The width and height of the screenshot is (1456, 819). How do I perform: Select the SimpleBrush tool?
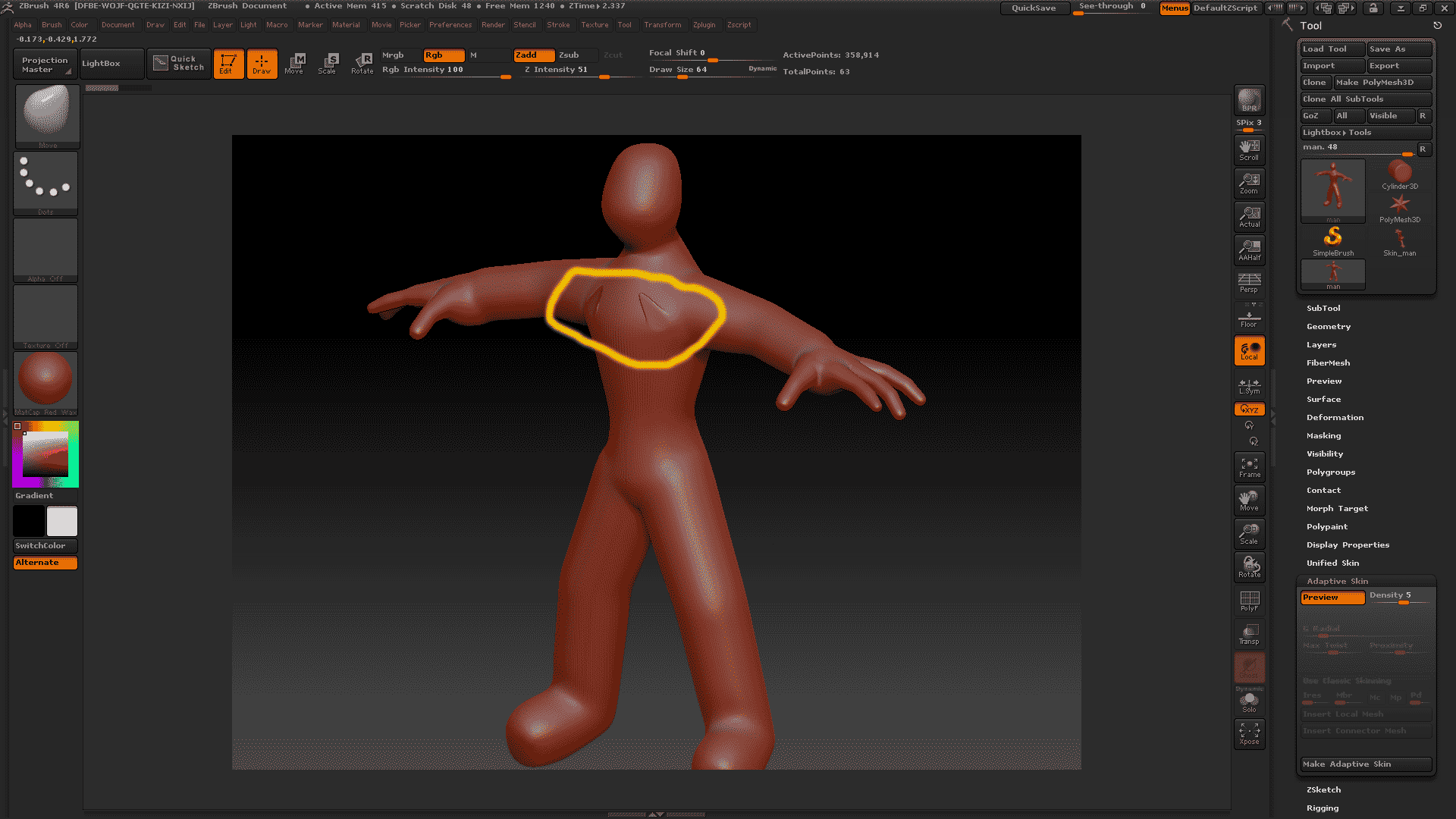[1333, 242]
